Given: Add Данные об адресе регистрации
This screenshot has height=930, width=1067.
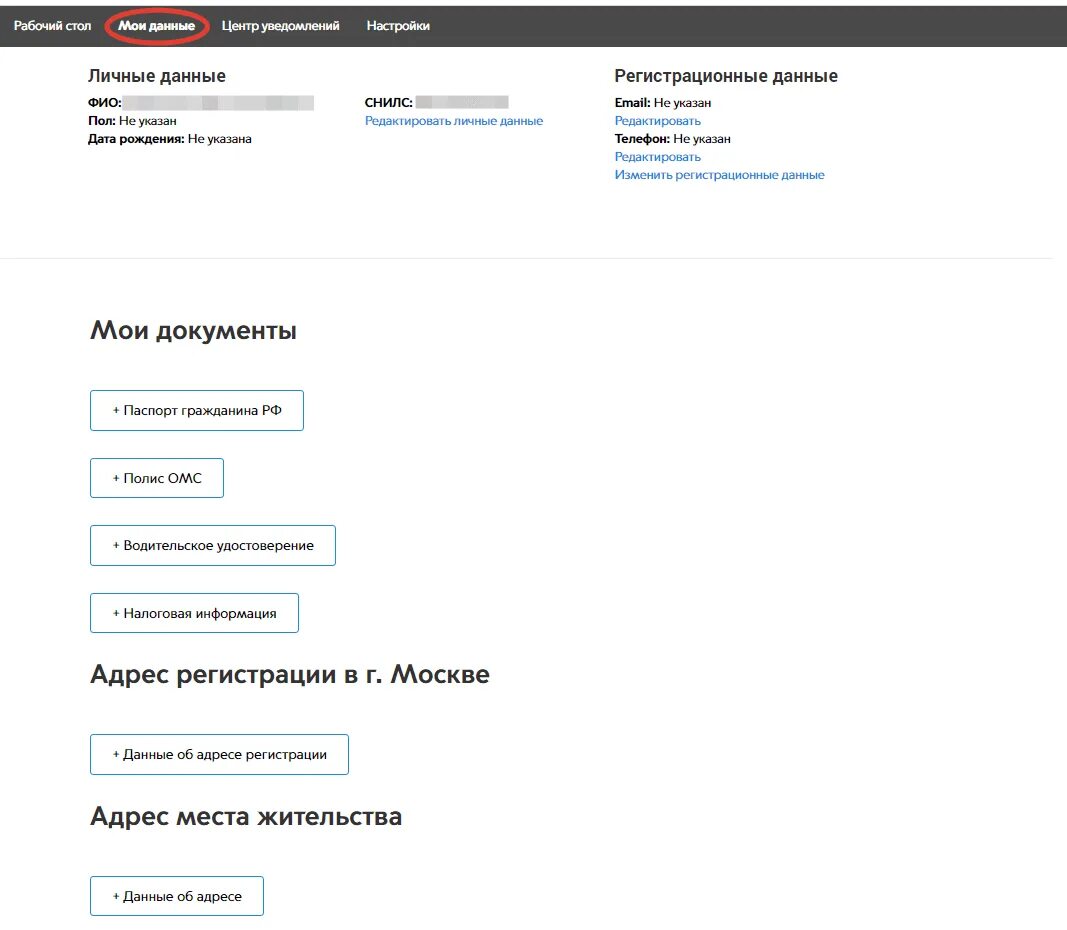Looking at the screenshot, I should pyautogui.click(x=219, y=754).
